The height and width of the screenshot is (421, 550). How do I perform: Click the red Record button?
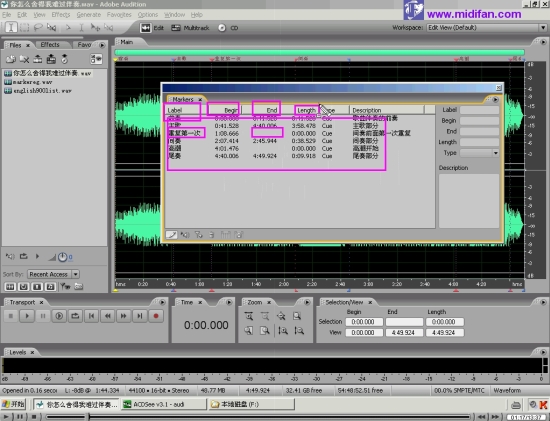[156, 316]
